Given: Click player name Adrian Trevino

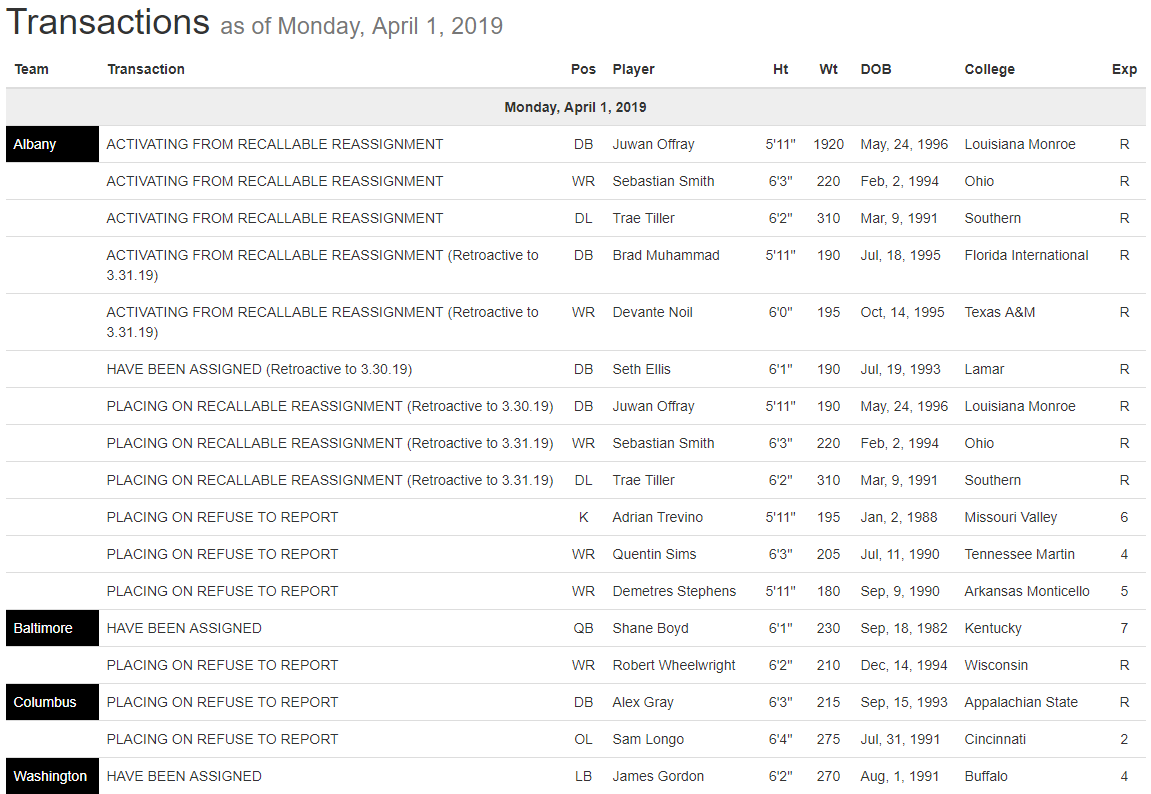Looking at the screenshot, I should 658,517.
